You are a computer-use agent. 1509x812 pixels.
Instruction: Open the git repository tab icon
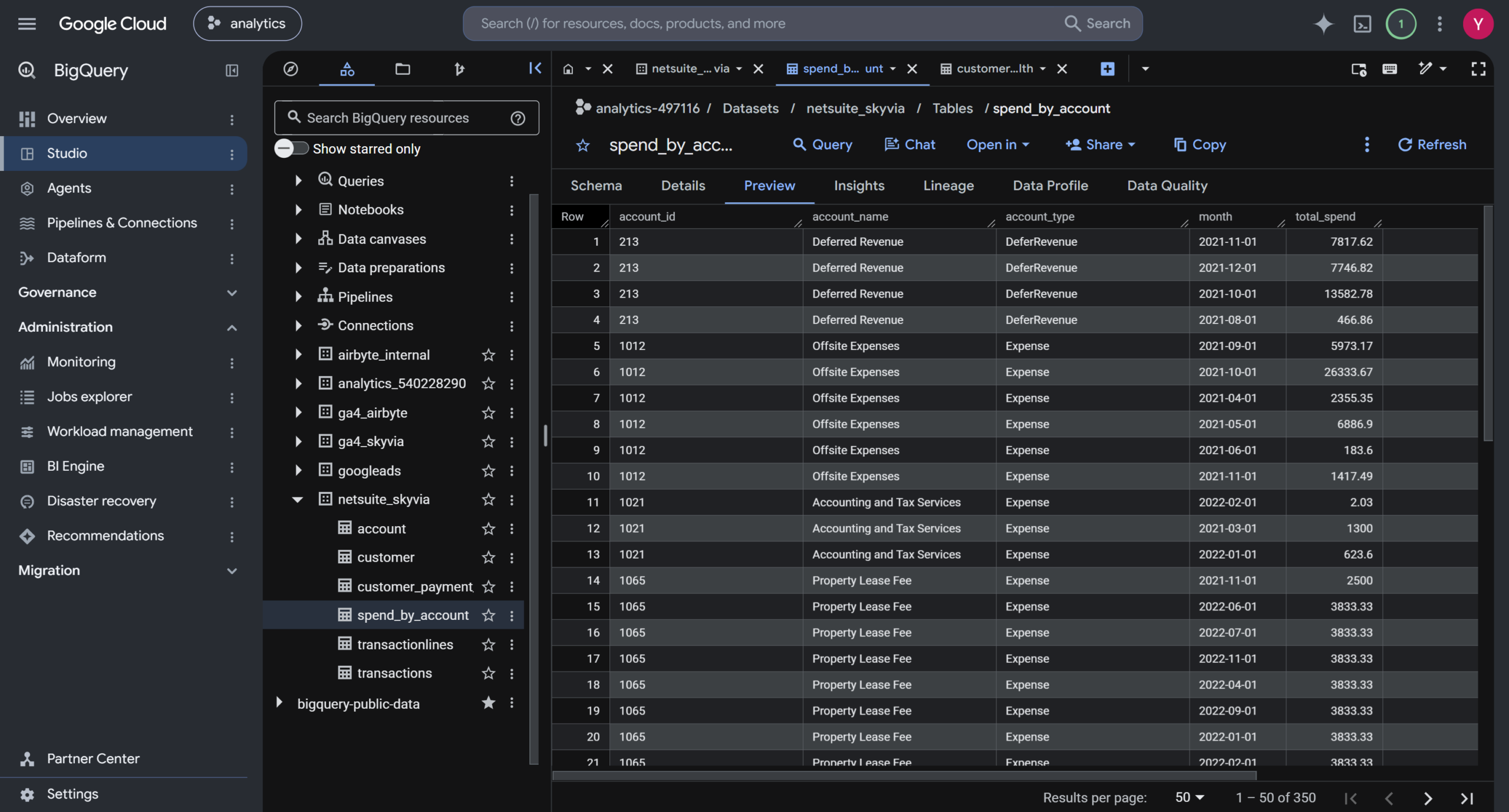(459, 68)
